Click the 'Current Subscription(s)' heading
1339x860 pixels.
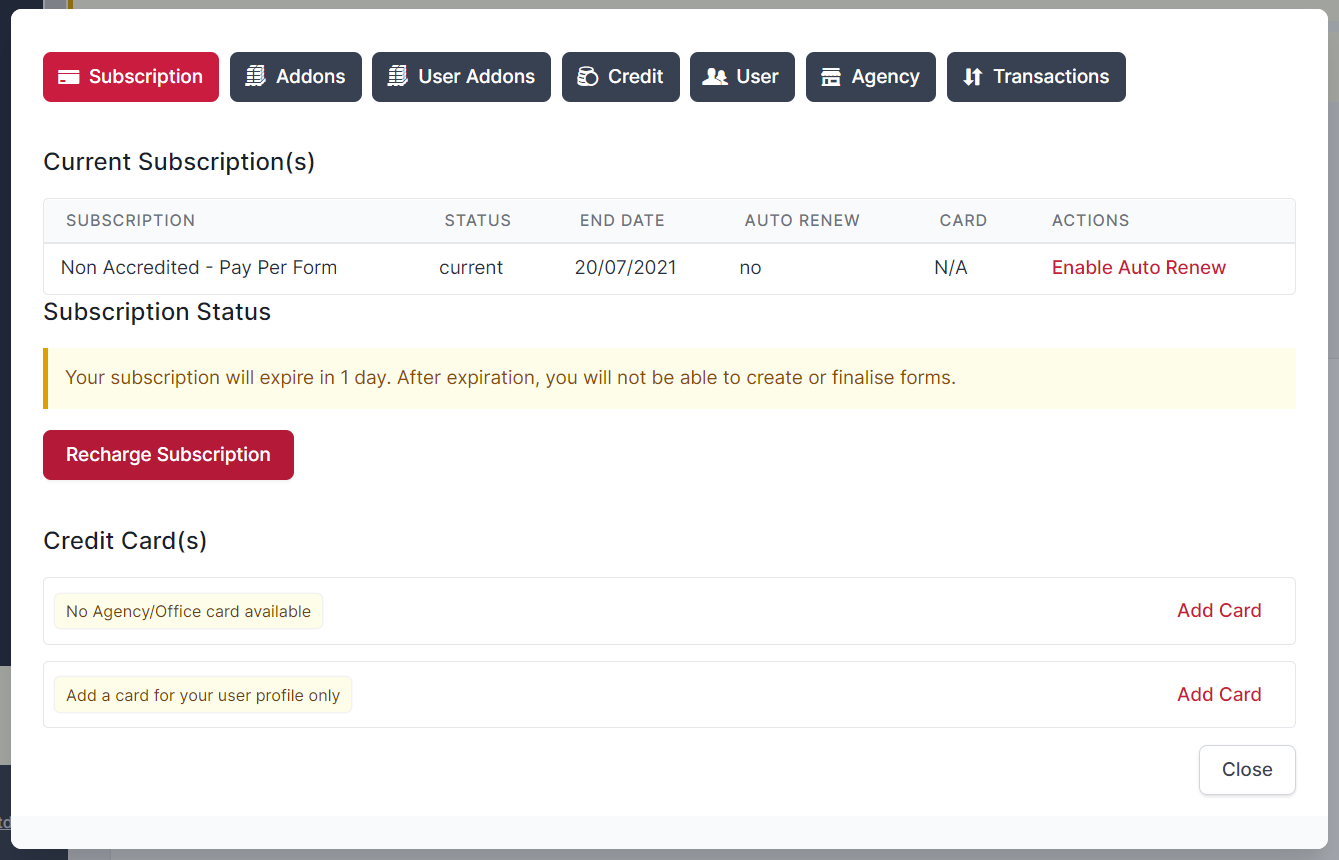[x=179, y=162]
